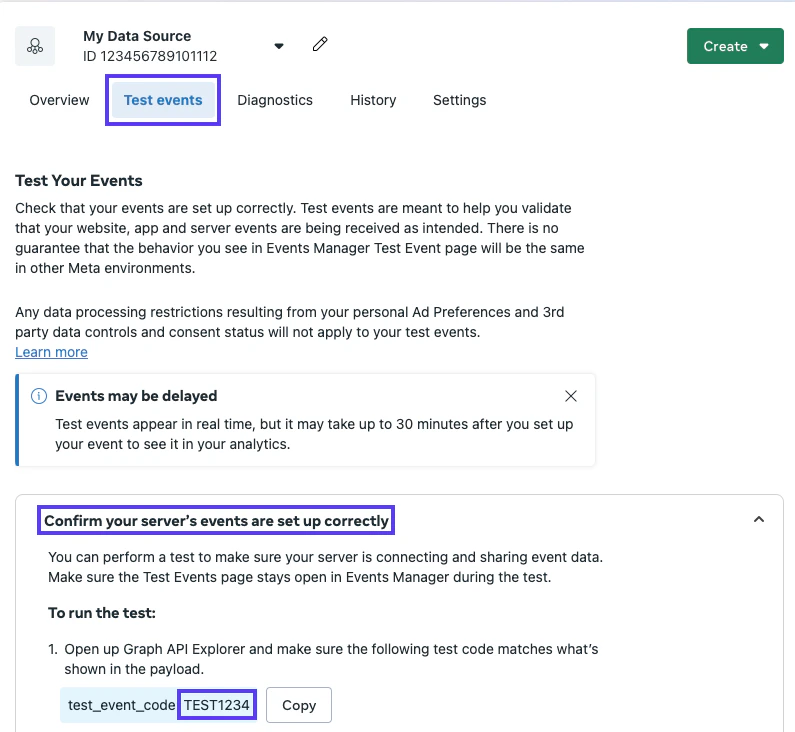Image resolution: width=795 pixels, height=732 pixels.
Task: Select the TEST1234 code value
Action: pos(216,705)
